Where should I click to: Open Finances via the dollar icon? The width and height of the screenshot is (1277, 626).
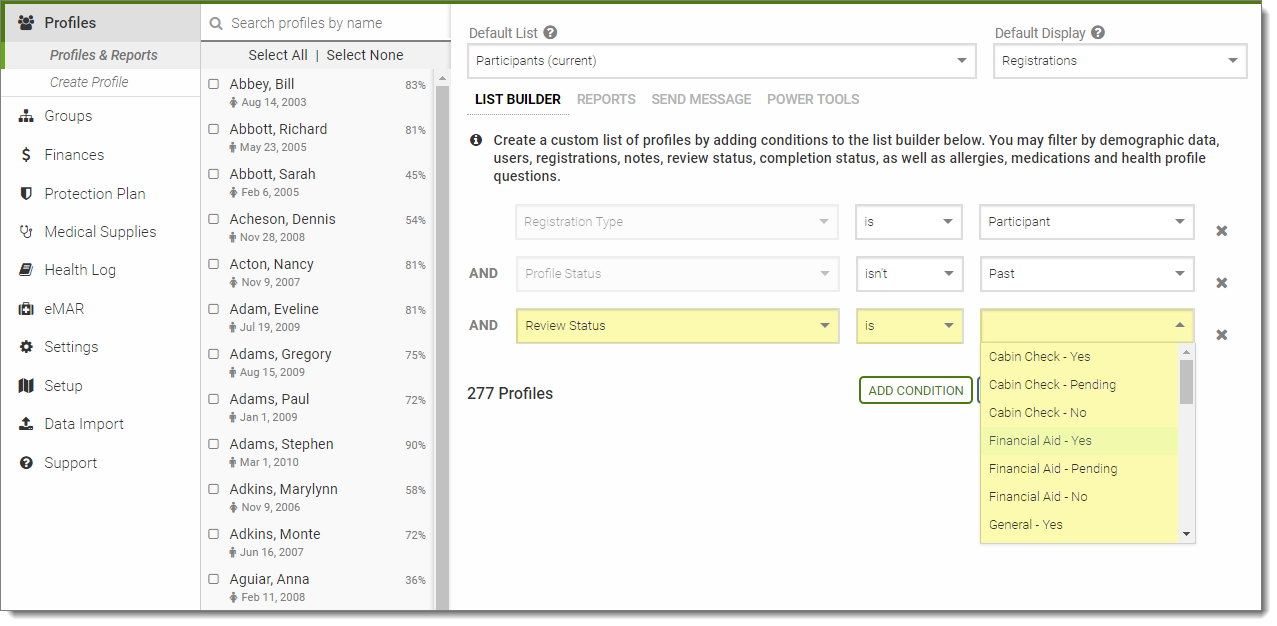26,155
